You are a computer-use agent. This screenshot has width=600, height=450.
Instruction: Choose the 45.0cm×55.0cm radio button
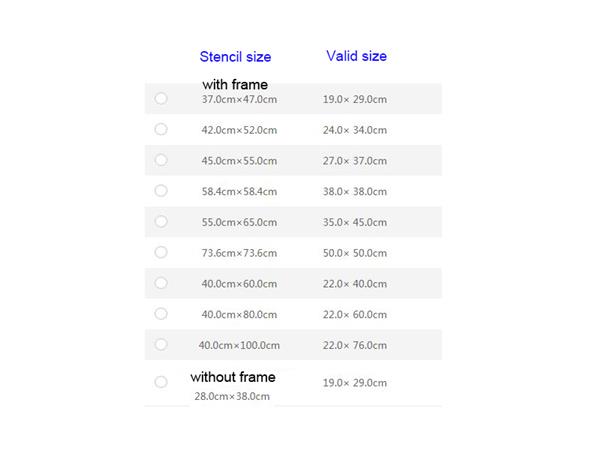[161, 160]
